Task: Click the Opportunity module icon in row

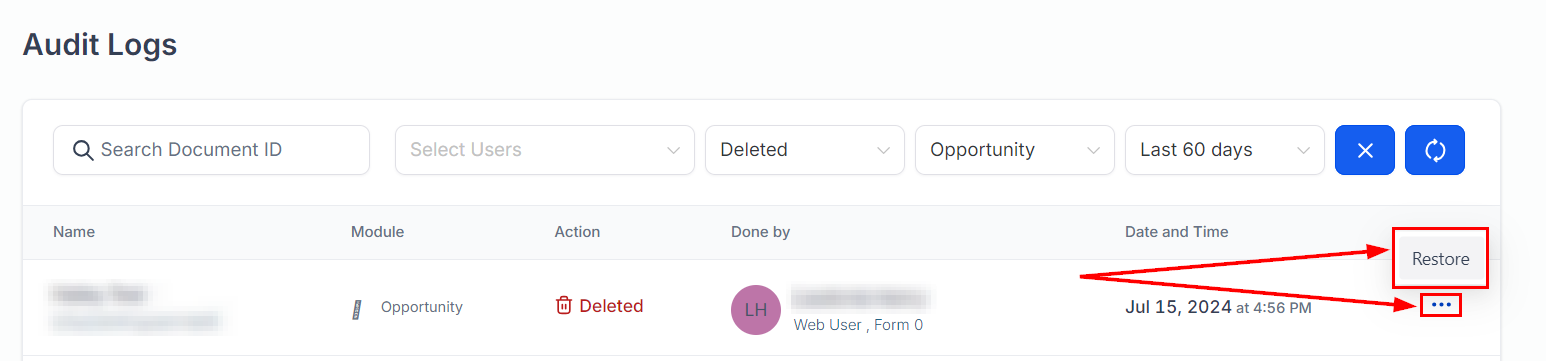Action: coord(357,308)
